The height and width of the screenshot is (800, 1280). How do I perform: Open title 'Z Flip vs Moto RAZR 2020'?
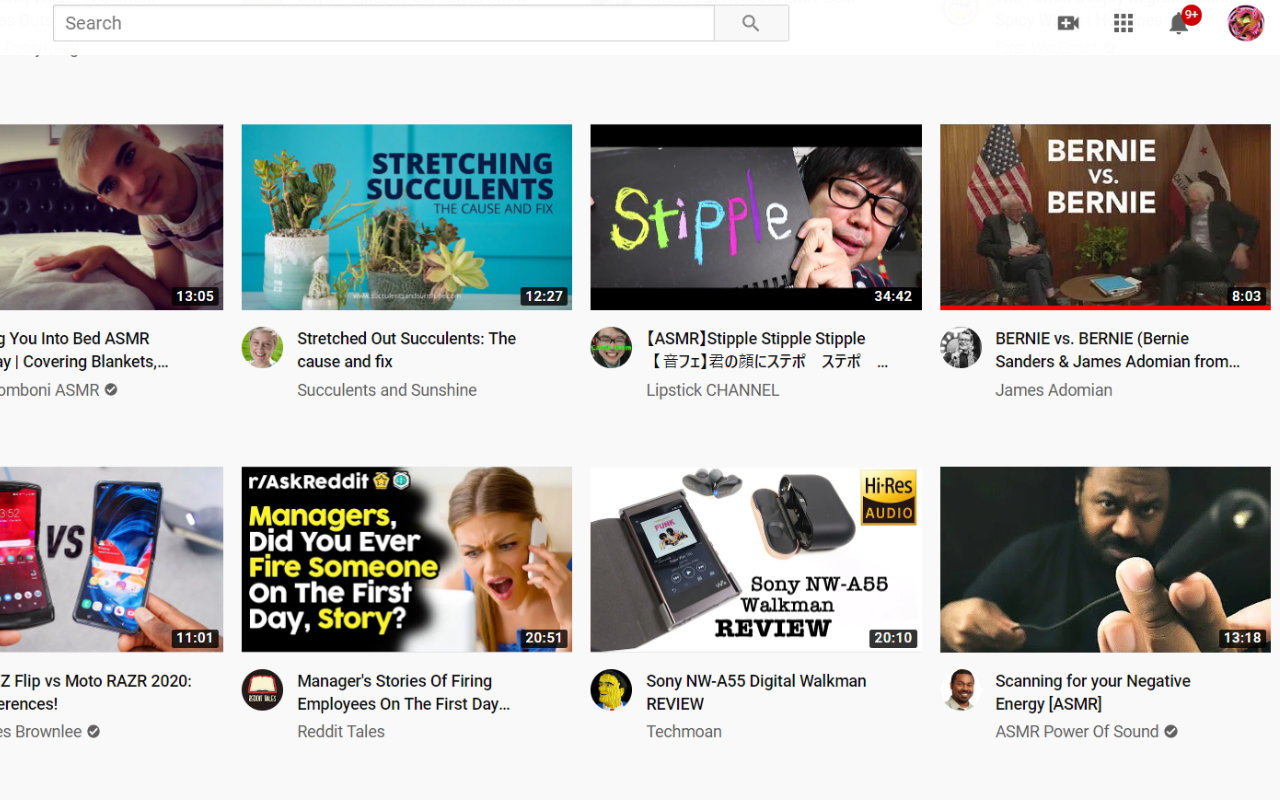(x=96, y=692)
